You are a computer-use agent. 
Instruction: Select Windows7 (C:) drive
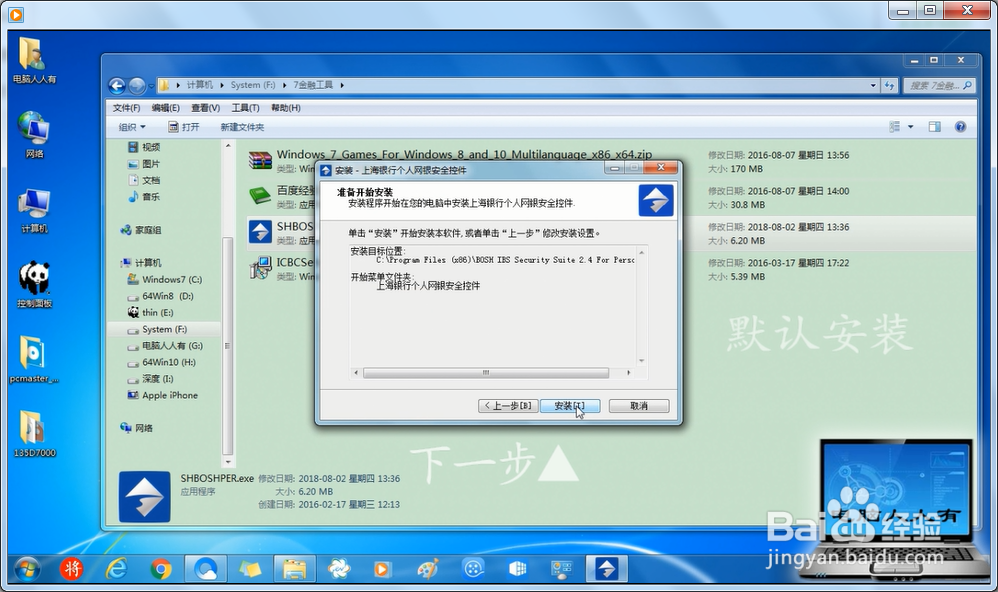[x=165, y=279]
